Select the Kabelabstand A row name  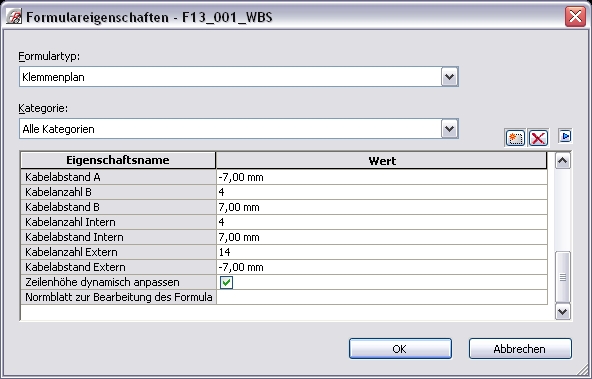[x=118, y=177]
